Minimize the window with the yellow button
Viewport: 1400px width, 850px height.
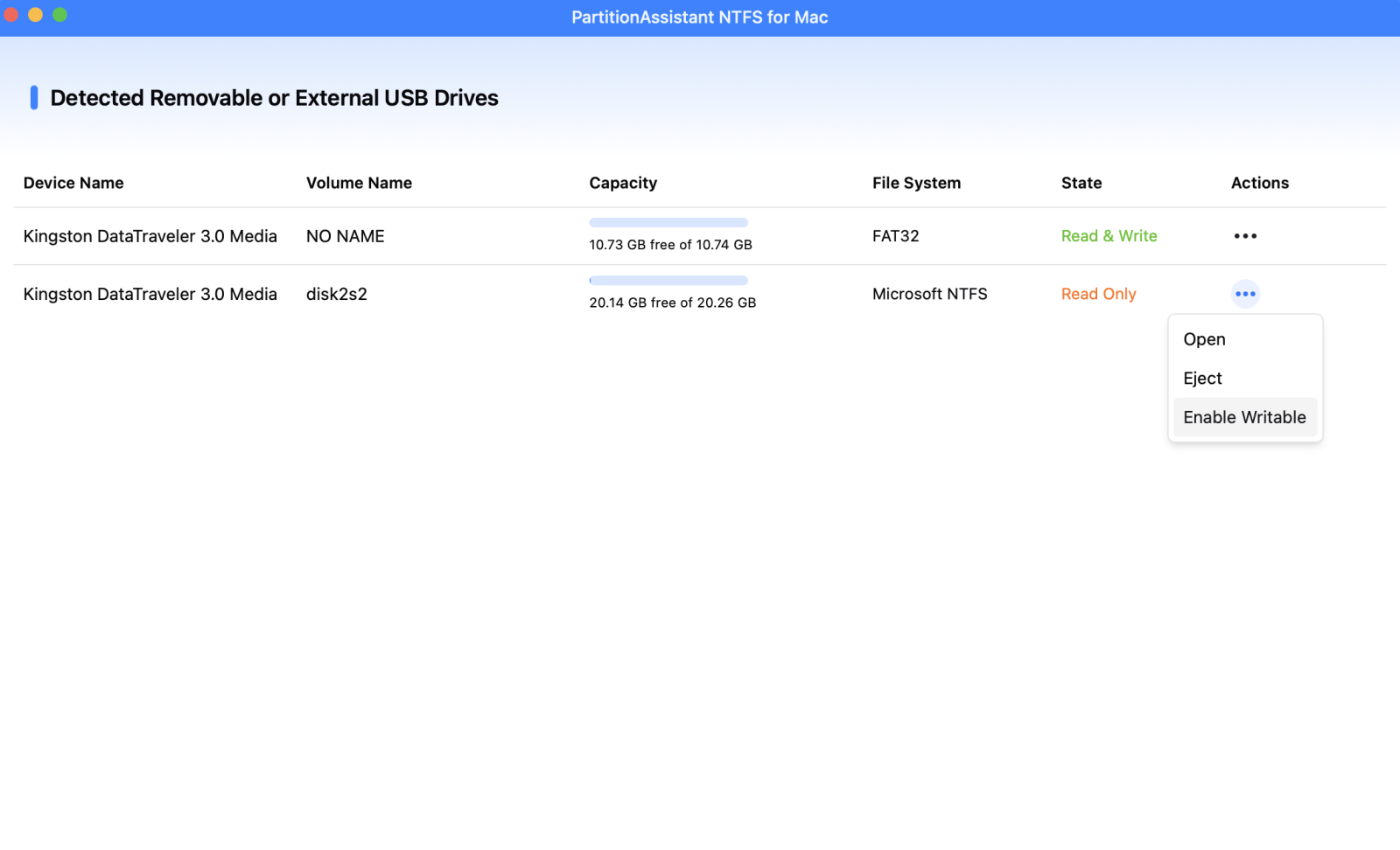click(36, 15)
